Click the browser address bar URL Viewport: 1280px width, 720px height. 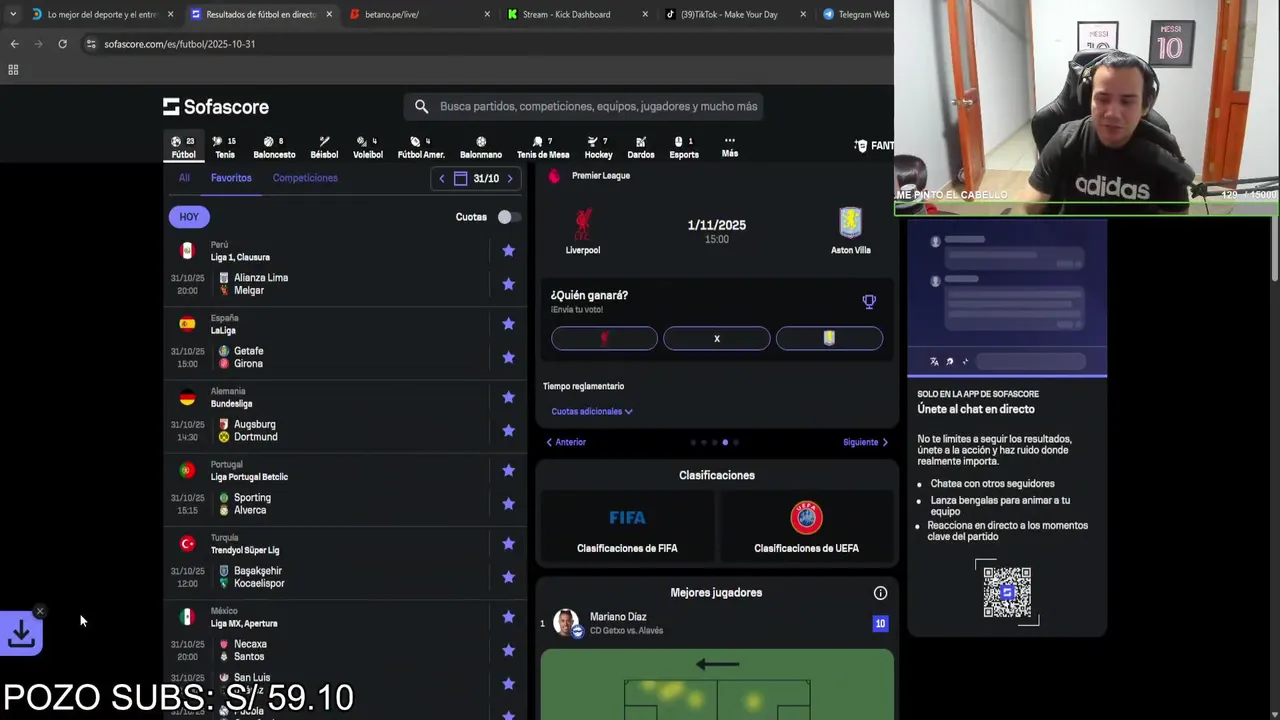point(179,44)
